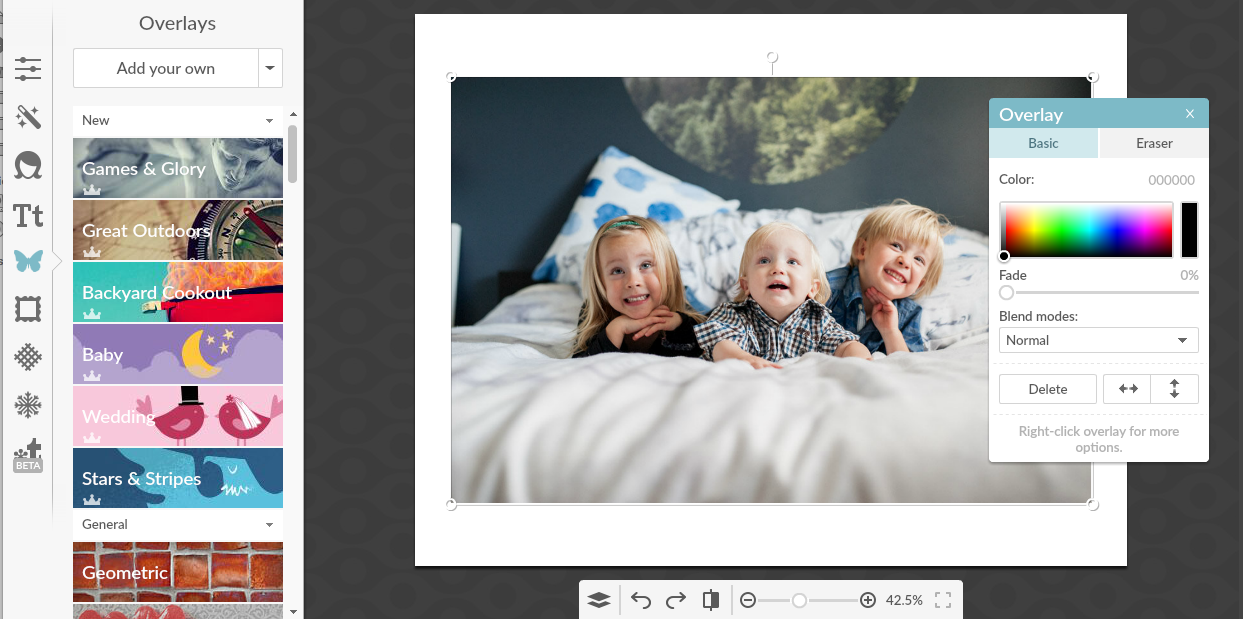This screenshot has height=619, width=1243.
Task: Open the Themes snowflake tool
Action: 28,405
